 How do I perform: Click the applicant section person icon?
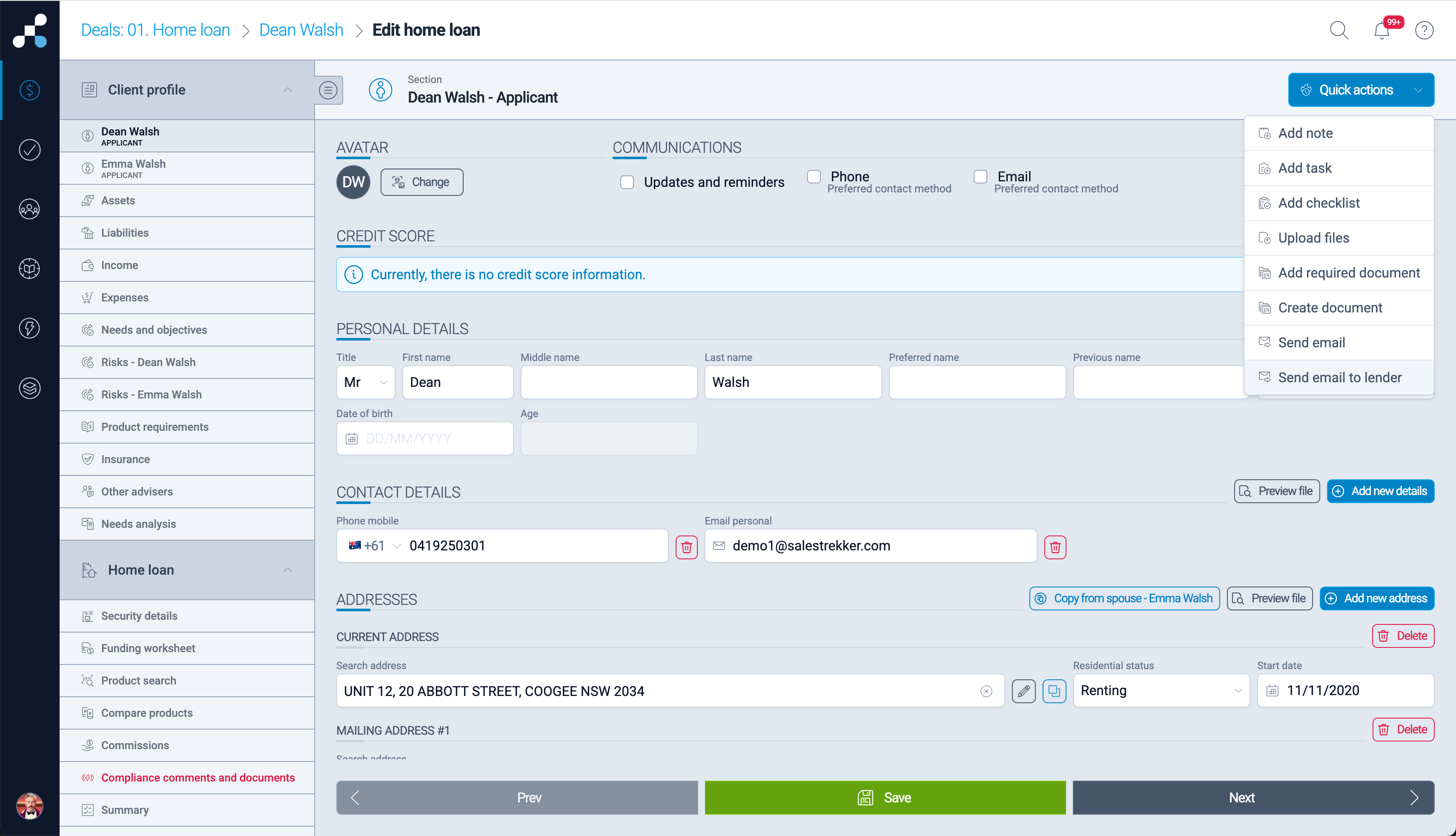pos(380,90)
